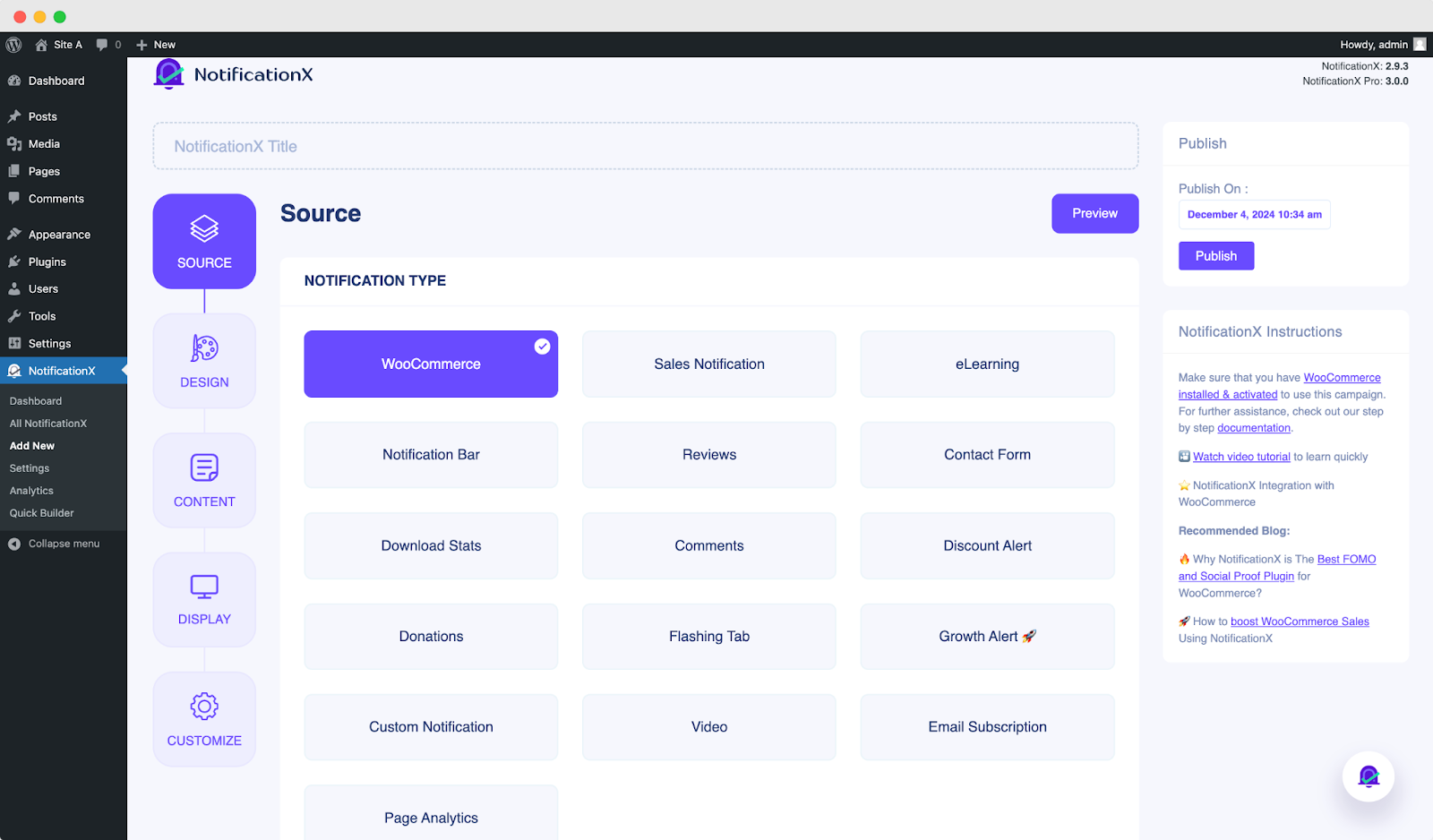This screenshot has width=1433, height=840.
Task: Click the NotificationX logo
Action: (x=234, y=74)
